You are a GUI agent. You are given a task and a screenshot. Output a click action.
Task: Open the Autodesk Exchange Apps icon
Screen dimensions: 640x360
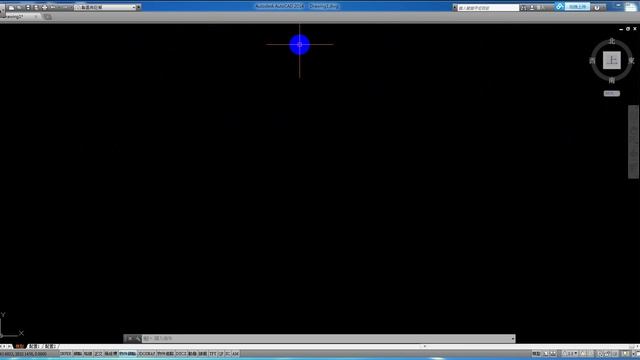click(560, 7)
